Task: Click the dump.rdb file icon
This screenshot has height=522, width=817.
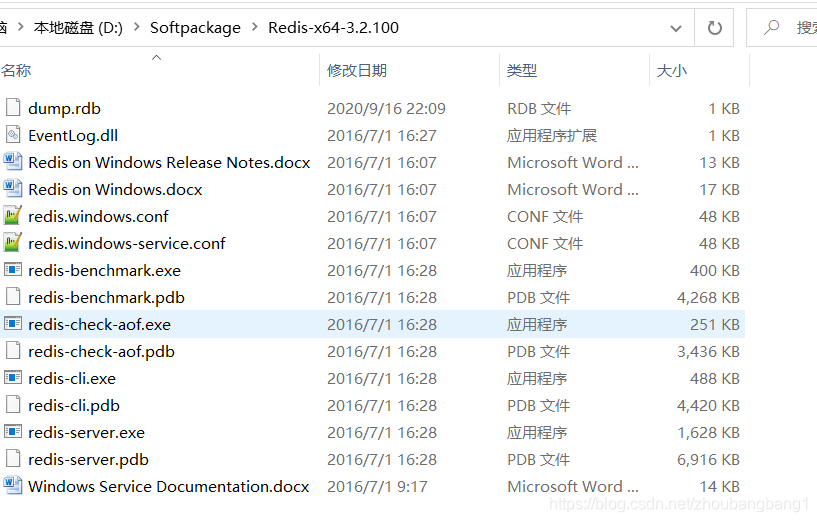Action: click(13, 108)
